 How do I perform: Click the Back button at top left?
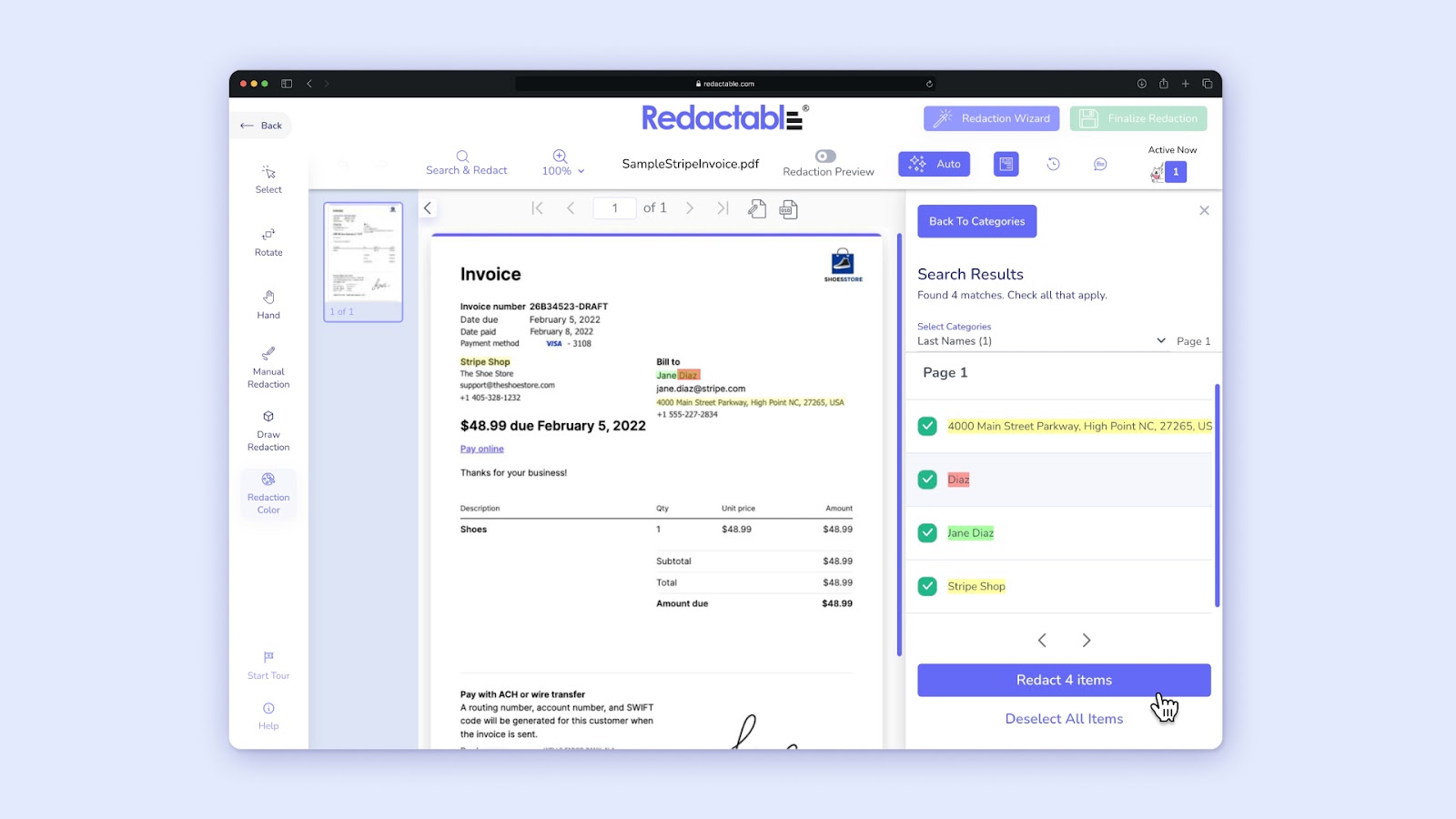tap(262, 126)
